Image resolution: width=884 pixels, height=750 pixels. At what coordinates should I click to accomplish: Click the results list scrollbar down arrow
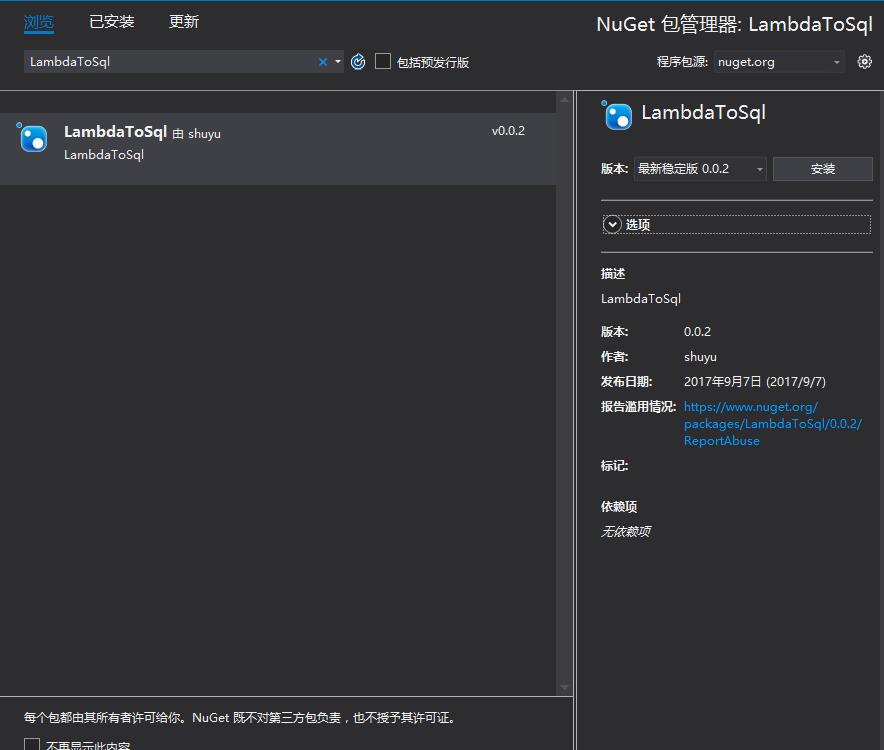tap(564, 687)
